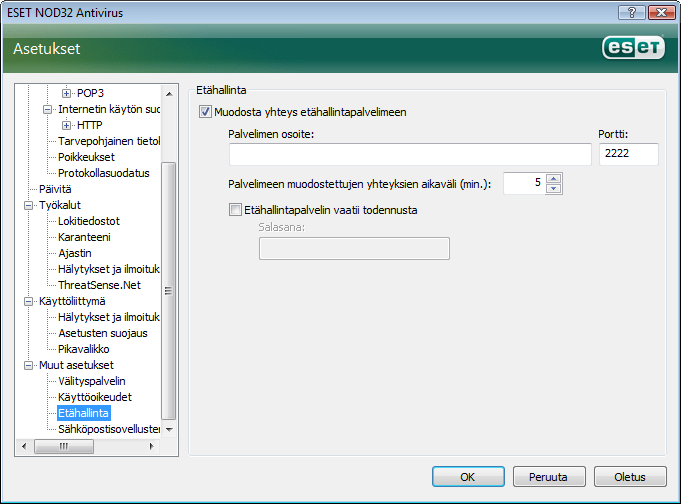The image size is (681, 504).
Task: Open ThreatSense.Net settings
Action: pyautogui.click(x=99, y=285)
